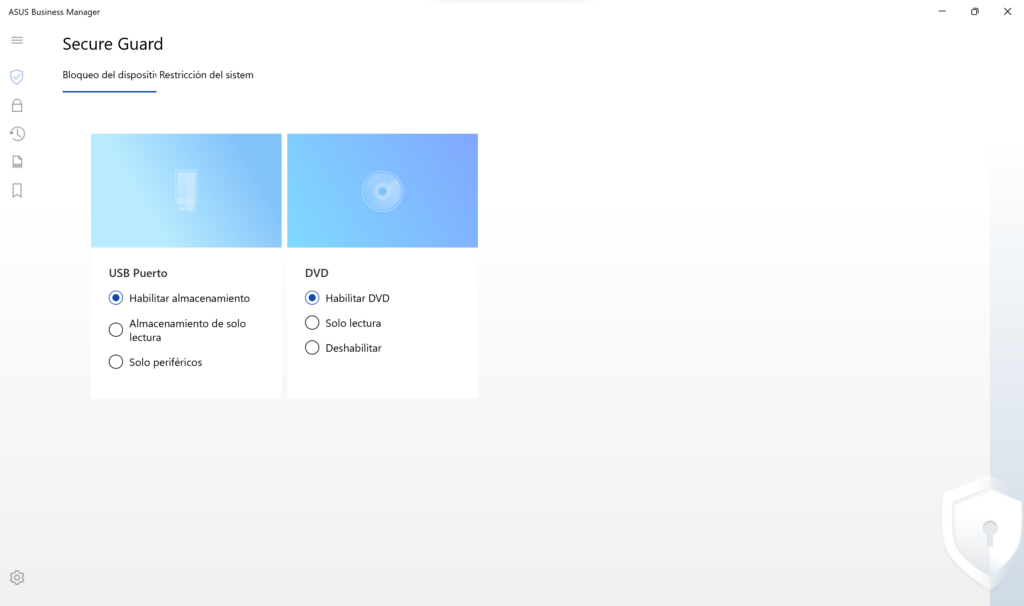Click the bookmark sidebar icon

click(17, 190)
